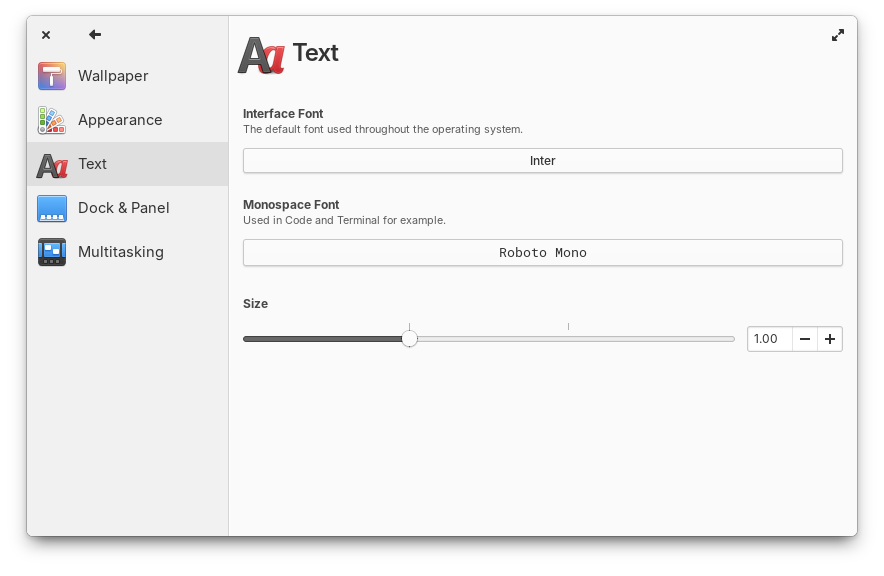884x576 pixels.
Task: Select the Dock & Panel icon
Action: [x=51, y=207]
